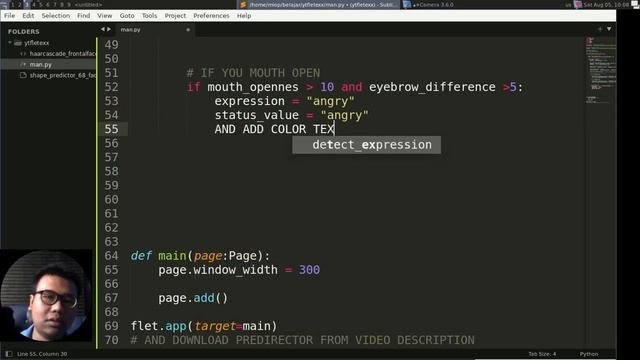
Task: Open the Help menu
Action: coord(244,16)
